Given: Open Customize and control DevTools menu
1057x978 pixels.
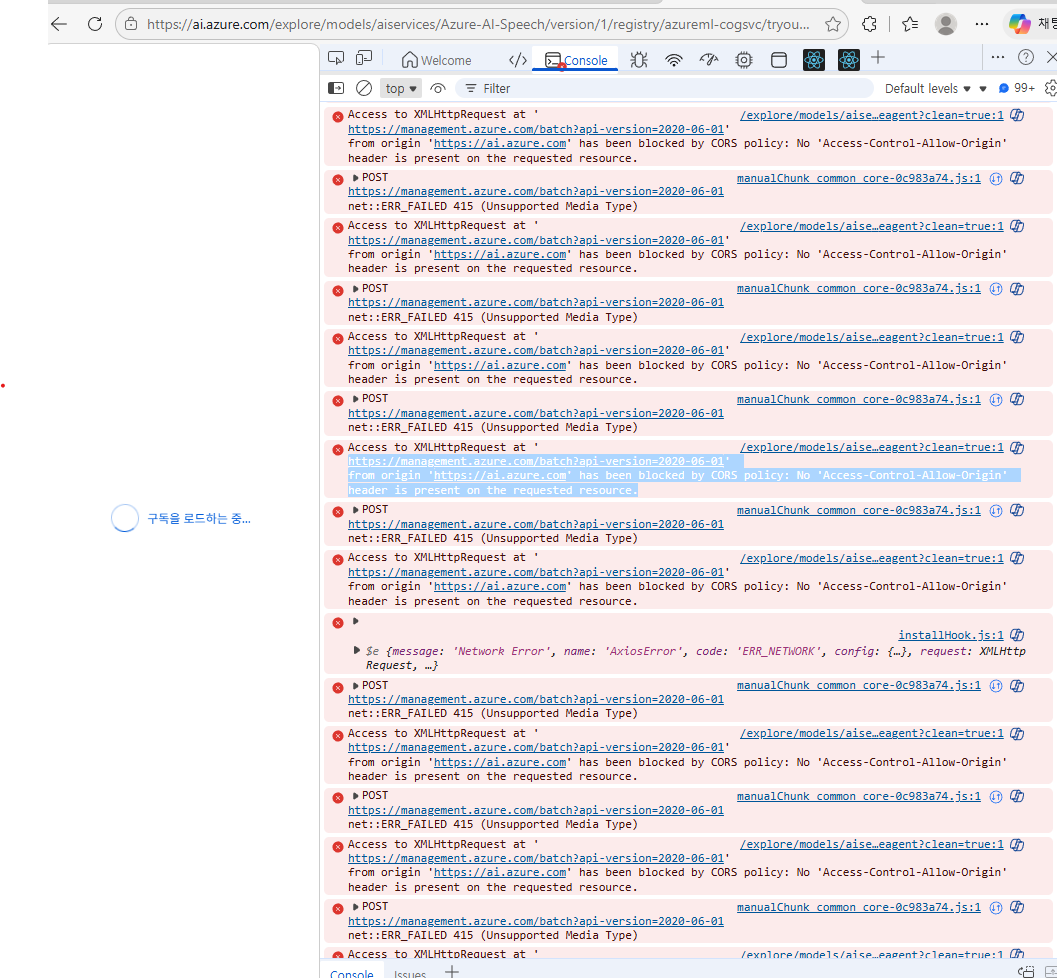Looking at the screenshot, I should 998,58.
